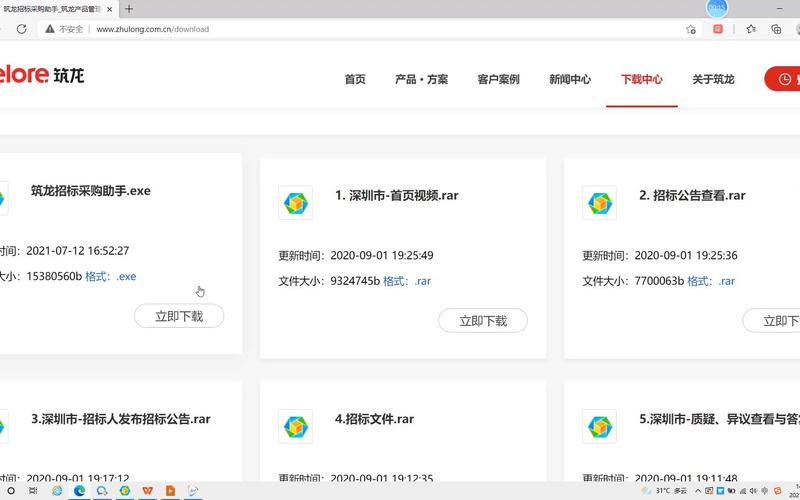The image size is (800, 500).
Task: Click title 4.招标文件.rar
Action: (x=374, y=419)
